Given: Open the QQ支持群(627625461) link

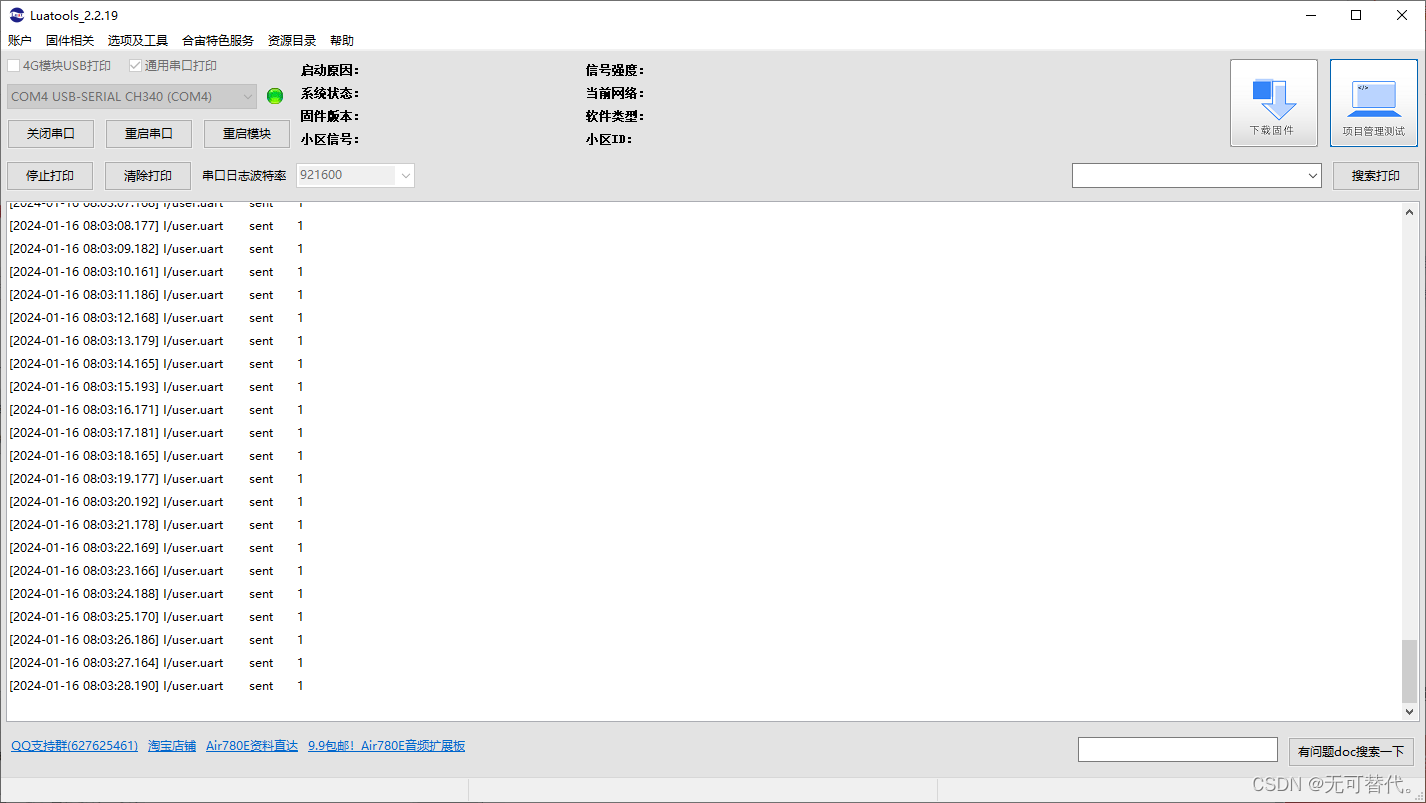Looking at the screenshot, I should tap(74, 746).
